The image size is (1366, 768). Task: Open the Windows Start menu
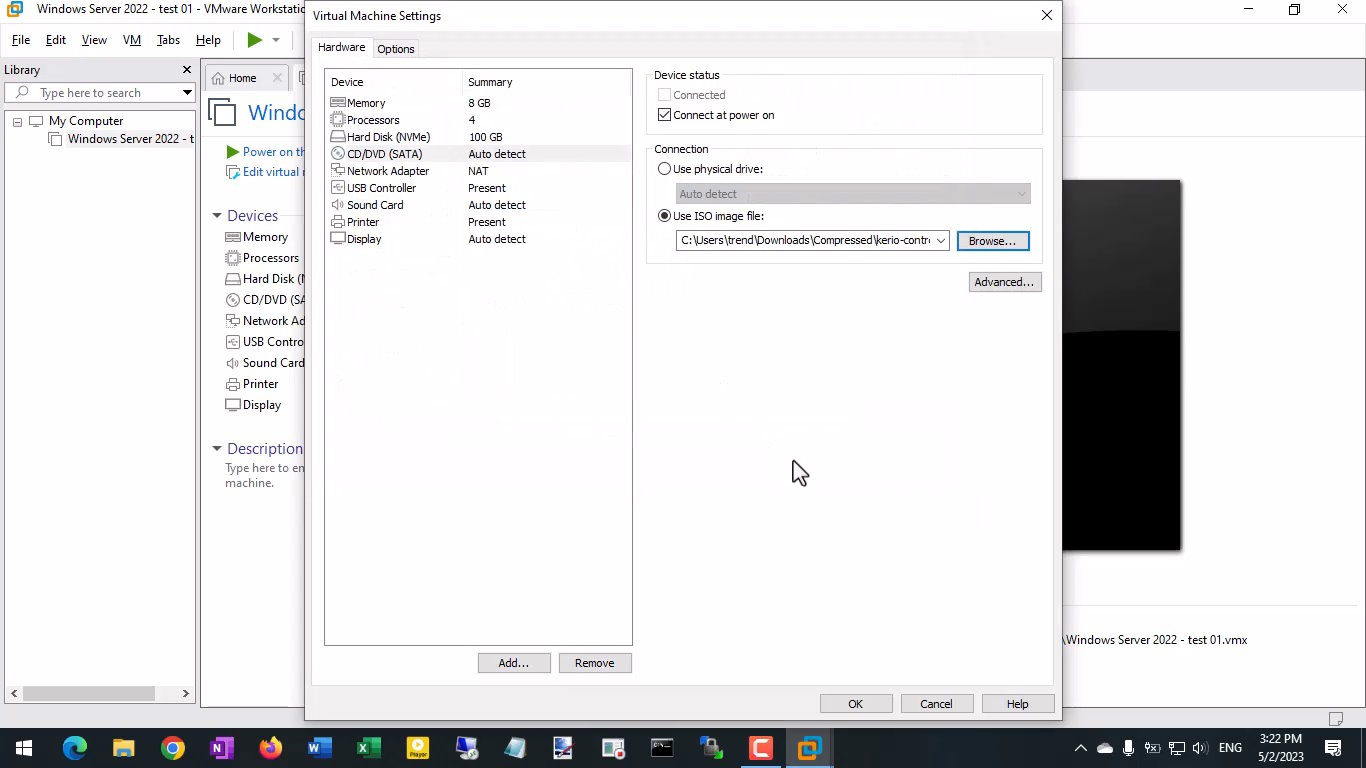[24, 748]
